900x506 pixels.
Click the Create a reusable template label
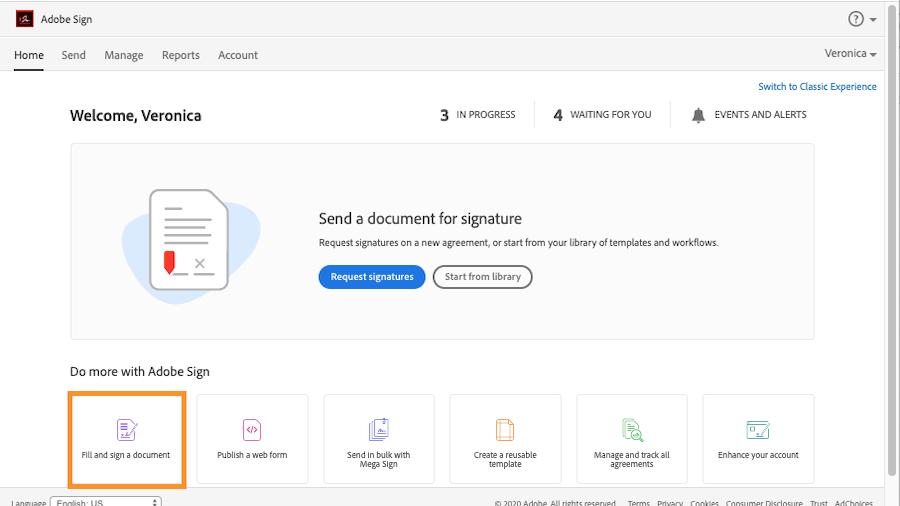(x=505, y=460)
